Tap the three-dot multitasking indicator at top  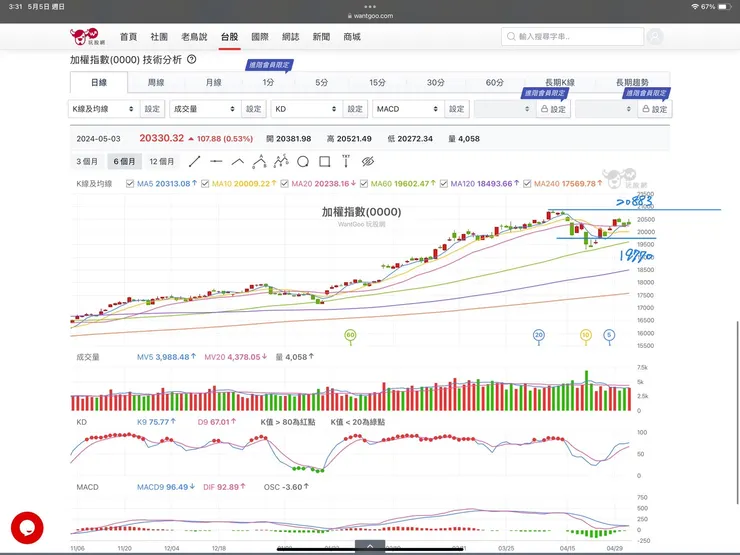370,7
